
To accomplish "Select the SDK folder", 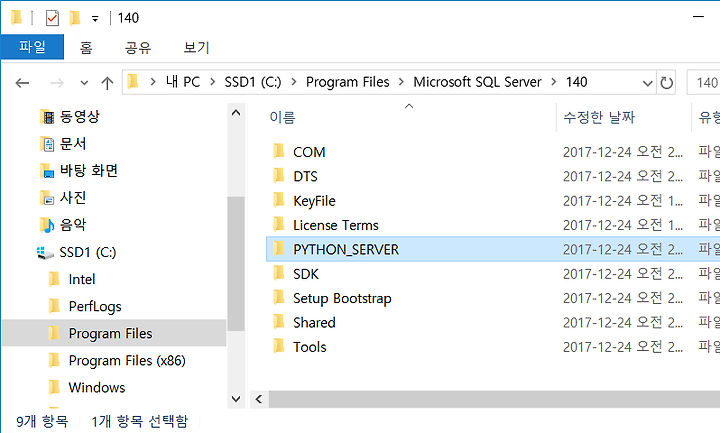I will (x=306, y=274).
